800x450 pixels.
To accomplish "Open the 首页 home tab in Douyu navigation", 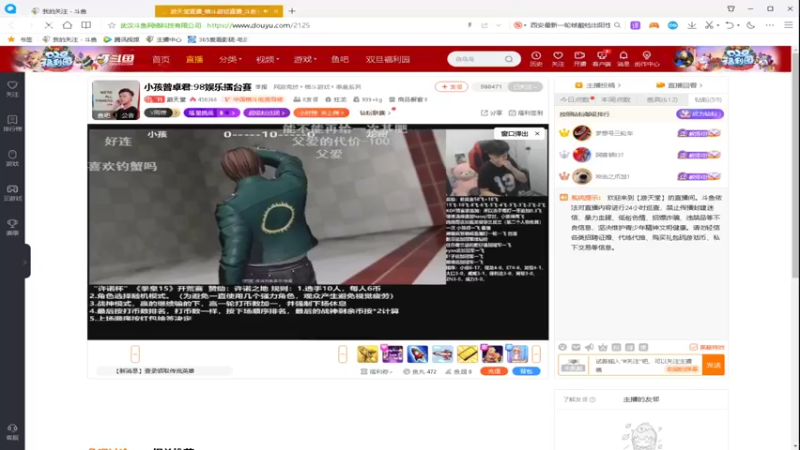I will (161, 60).
